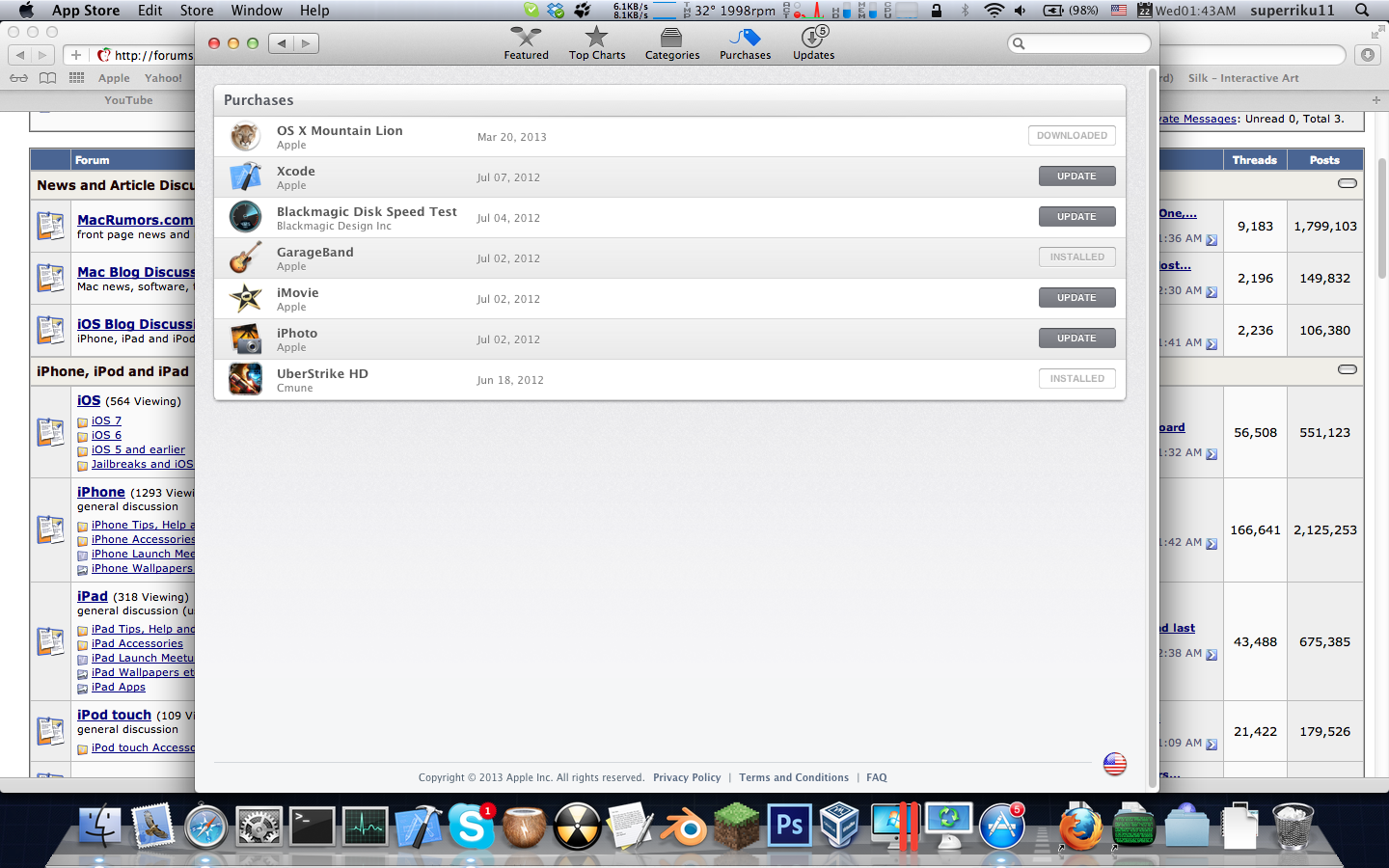Open Updates tab with badge

(x=813, y=43)
